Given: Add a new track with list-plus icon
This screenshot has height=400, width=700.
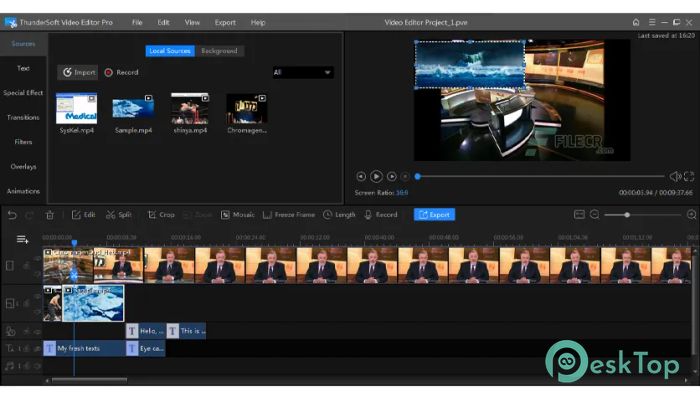Looking at the screenshot, I should point(22,240).
